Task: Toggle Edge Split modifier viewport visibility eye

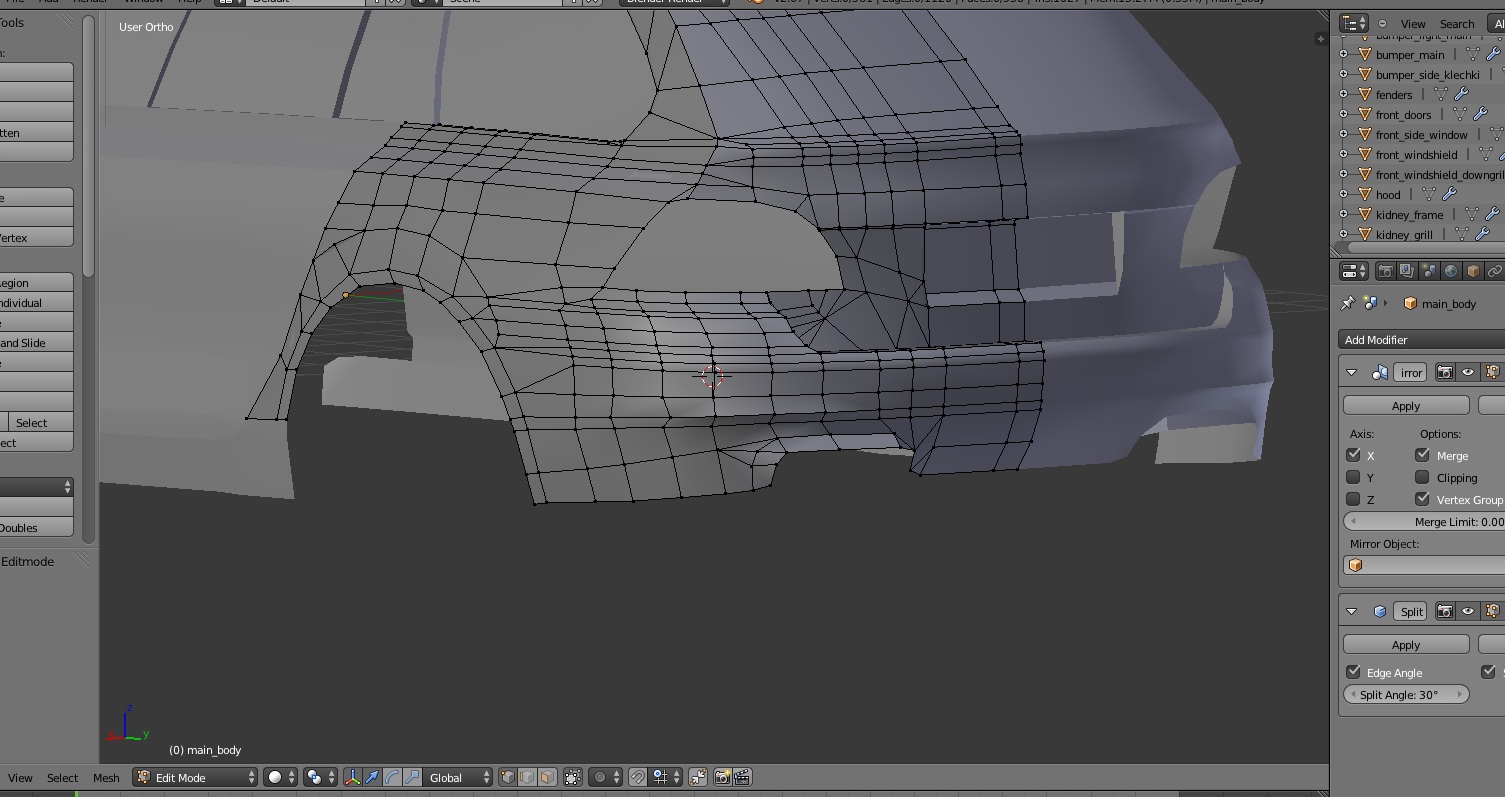Action: click(x=1468, y=611)
